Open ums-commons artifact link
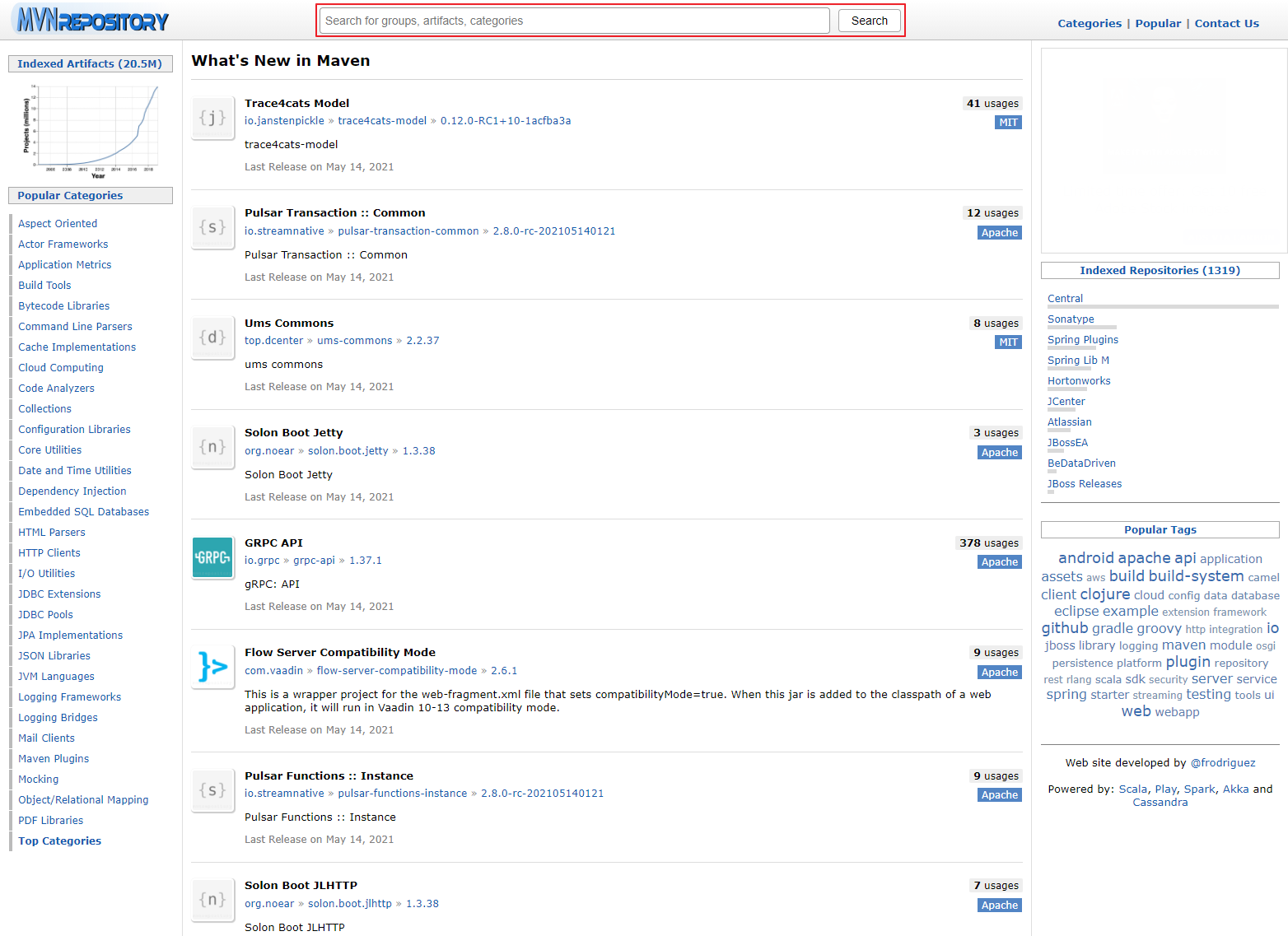The image size is (1288, 936). point(355,340)
